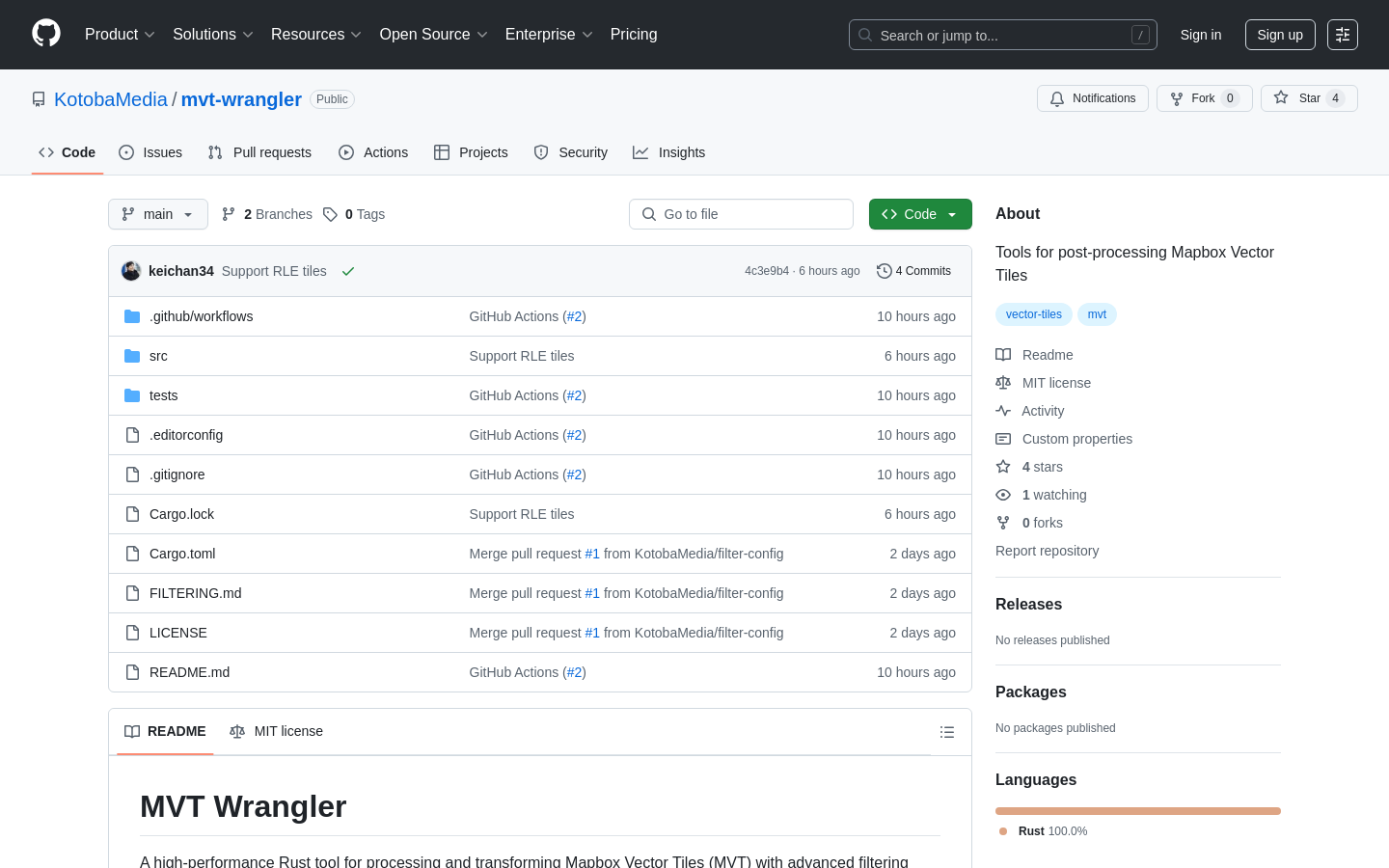Click the green commit status checkmark
Image resolution: width=1389 pixels, height=868 pixels.
click(348, 271)
